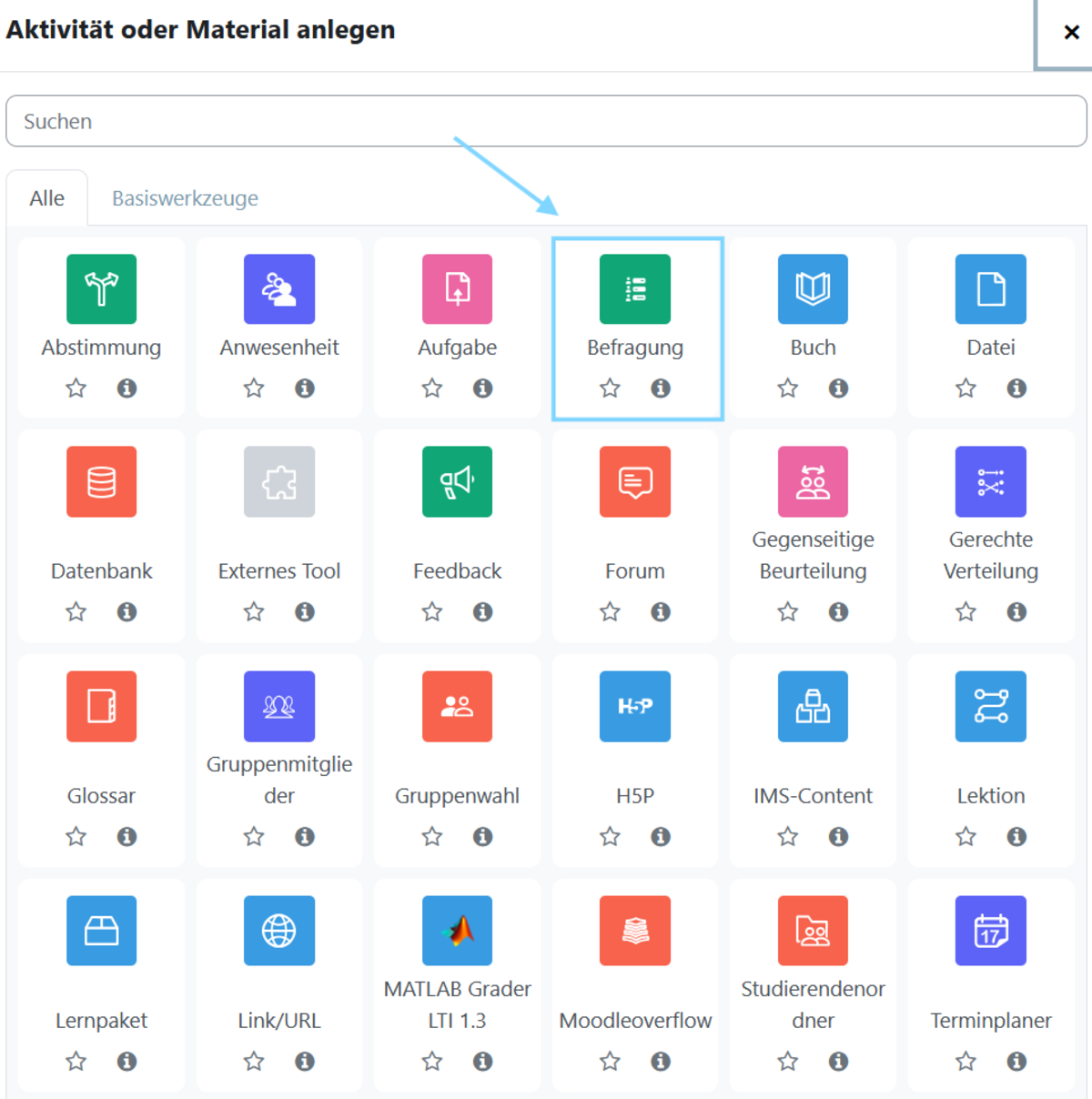Select the MATLAB Grader LTI 1.3 icon
This screenshot has height=1099, width=1092.
coord(457,931)
